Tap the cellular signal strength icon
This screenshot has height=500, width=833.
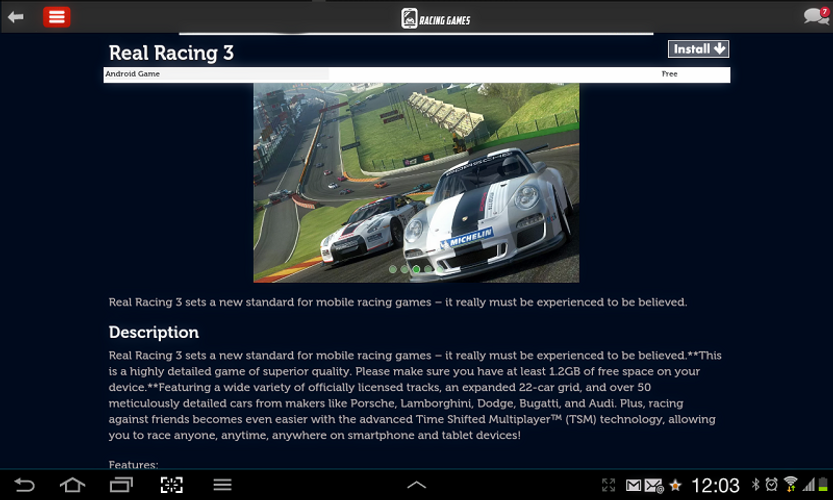809,485
